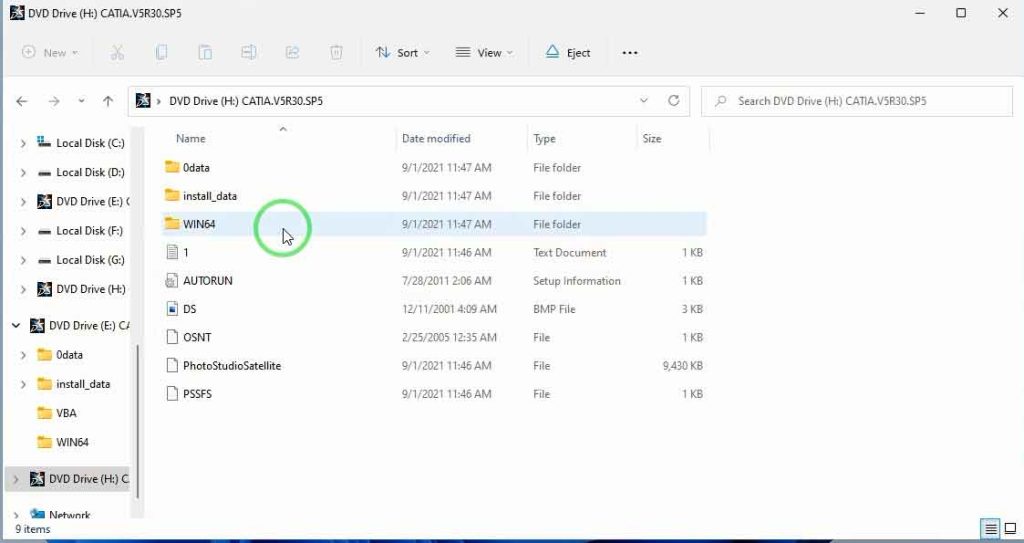The image size is (1024, 543).
Task: Open the address bar history dropdown
Action: pos(644,101)
